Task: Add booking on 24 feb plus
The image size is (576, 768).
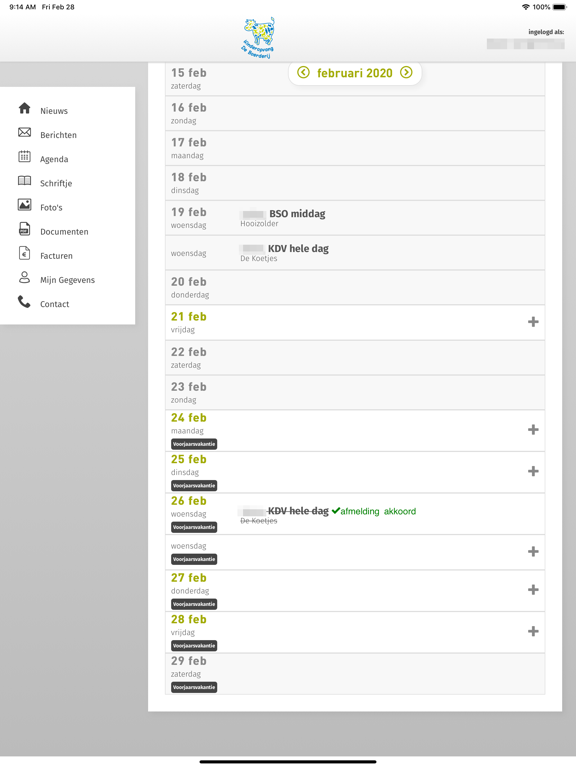Action: 533,430
